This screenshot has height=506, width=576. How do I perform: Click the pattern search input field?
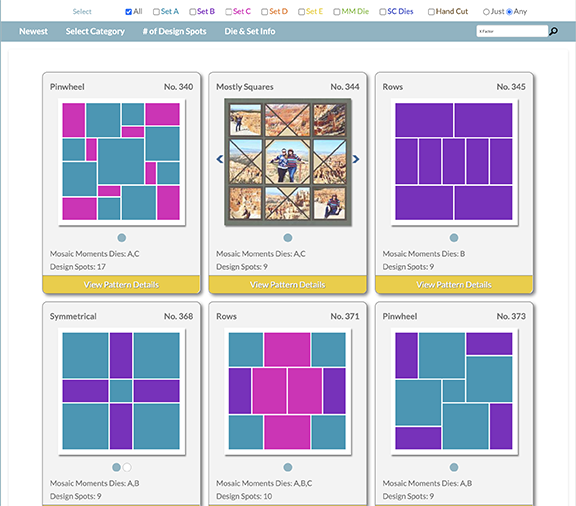pyautogui.click(x=512, y=31)
